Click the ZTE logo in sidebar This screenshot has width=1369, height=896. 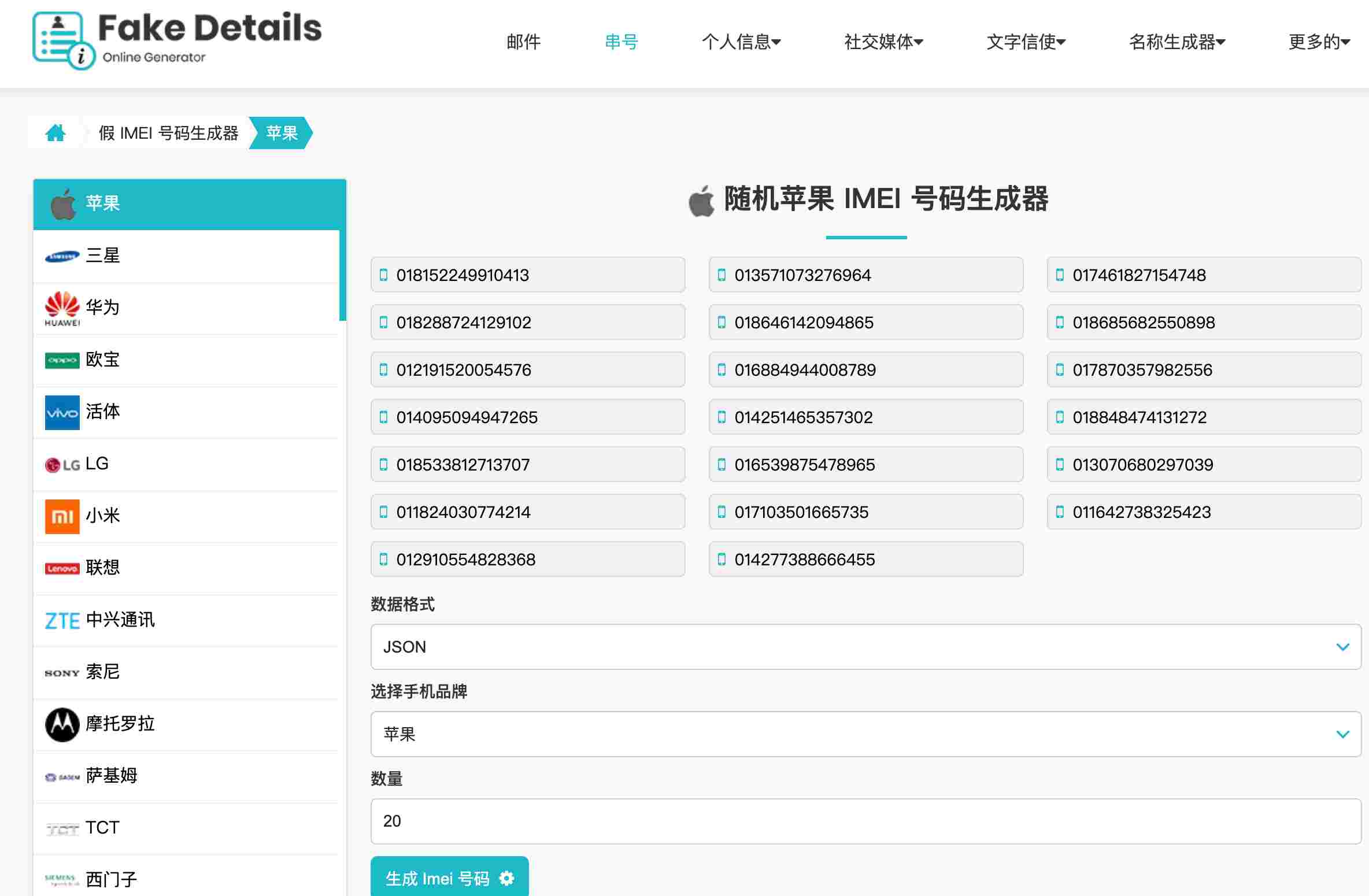pyautogui.click(x=62, y=620)
